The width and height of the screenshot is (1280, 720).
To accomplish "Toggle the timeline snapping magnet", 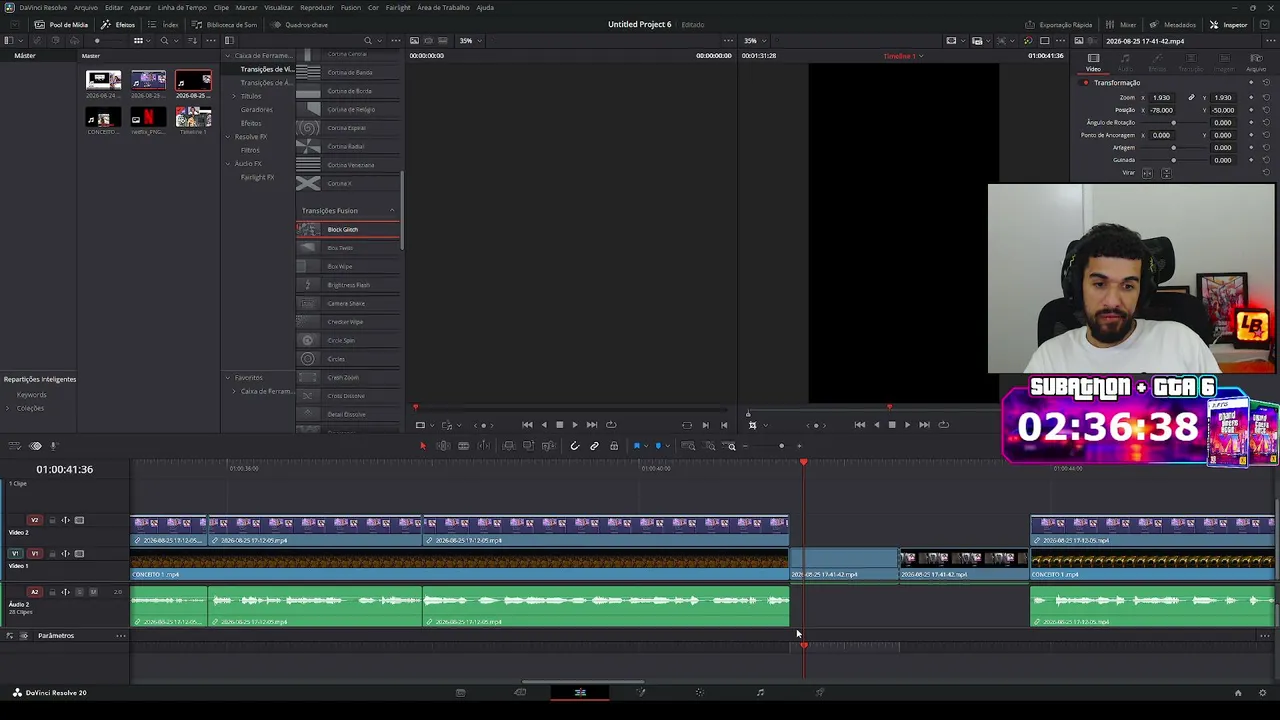I will pyautogui.click(x=574, y=446).
